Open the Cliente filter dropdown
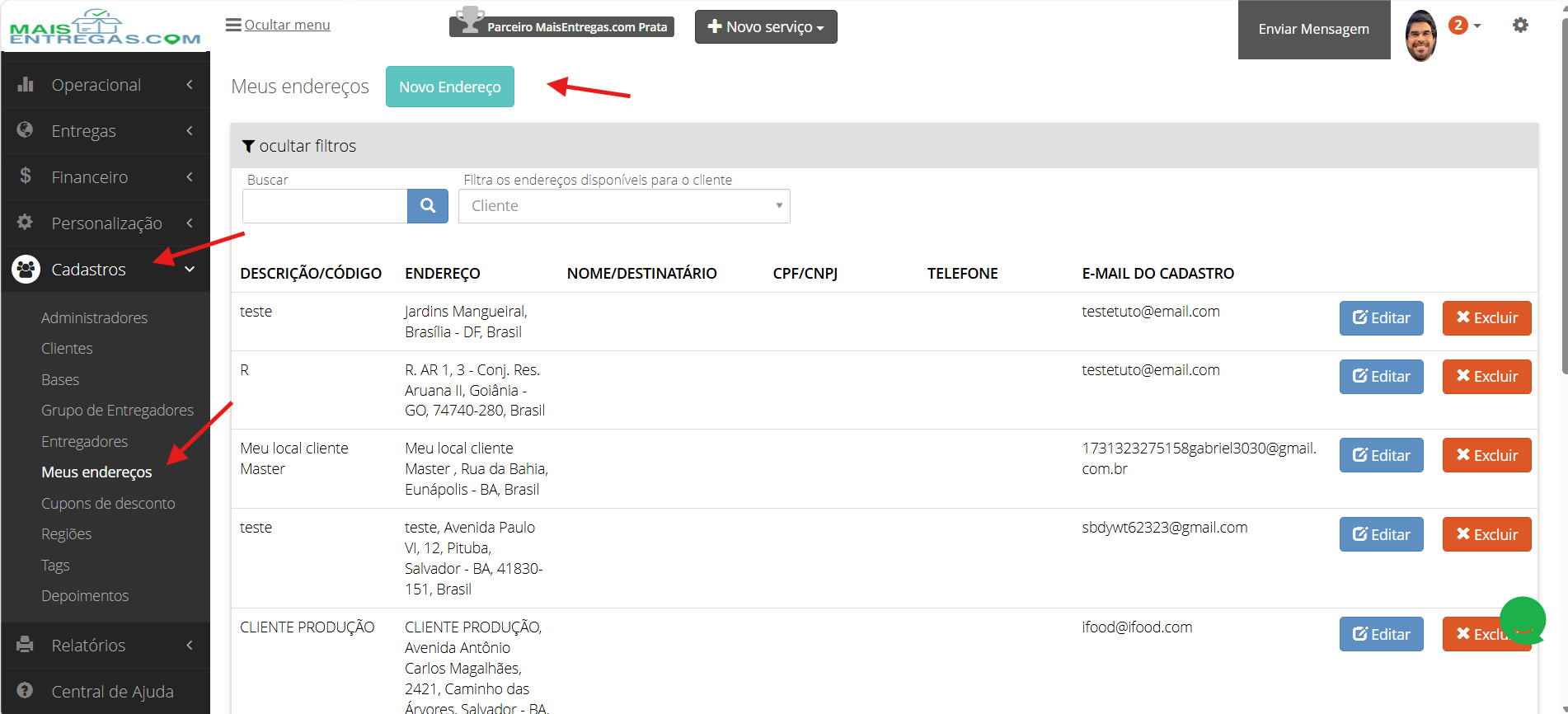 [x=624, y=206]
